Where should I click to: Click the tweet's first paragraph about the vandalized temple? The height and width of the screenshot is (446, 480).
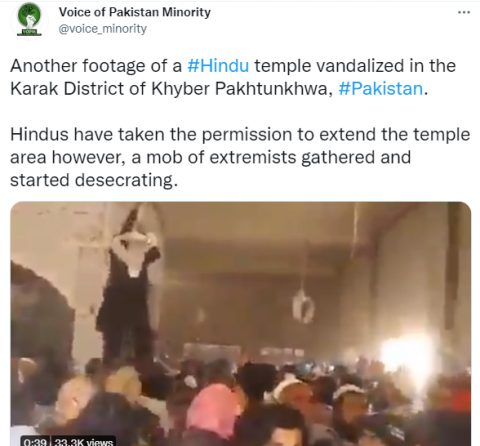233,77
